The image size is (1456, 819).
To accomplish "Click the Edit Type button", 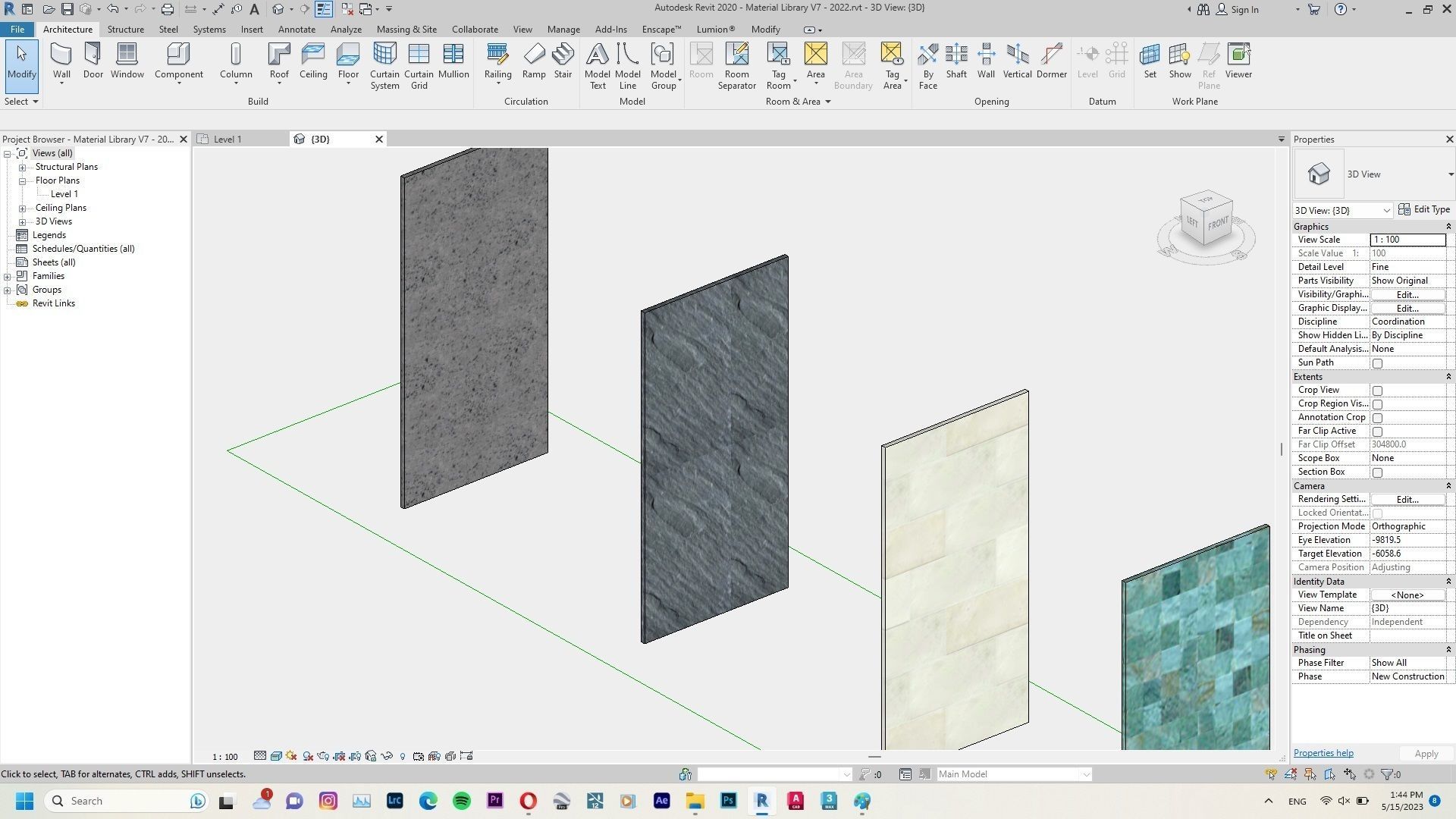I will pyautogui.click(x=1424, y=209).
